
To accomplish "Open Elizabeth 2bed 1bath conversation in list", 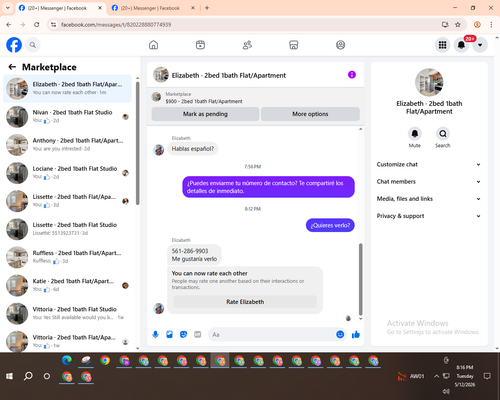I will point(67,88).
